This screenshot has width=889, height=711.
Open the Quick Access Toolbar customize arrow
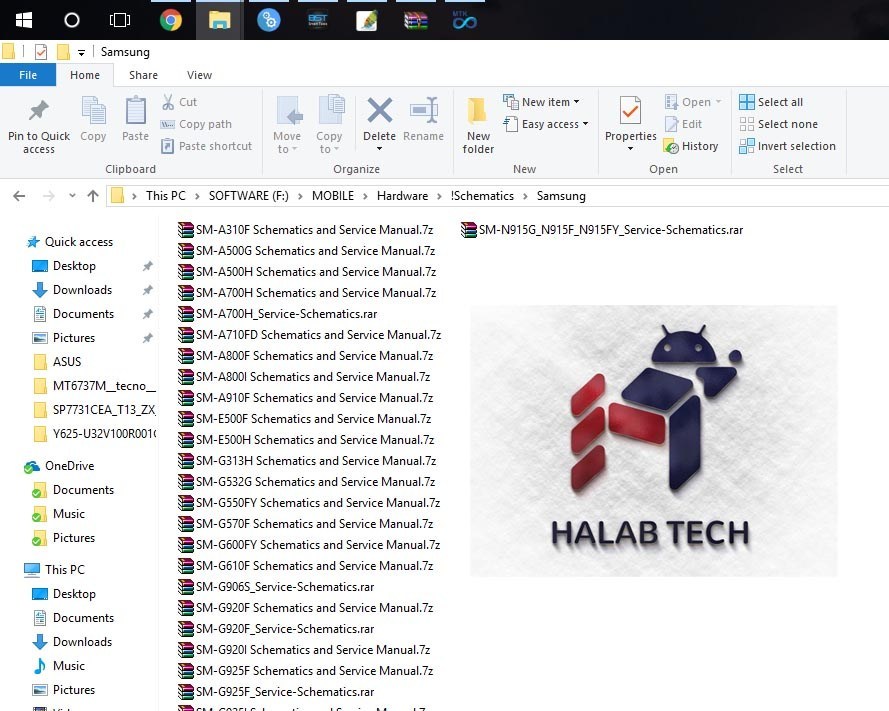pos(82,53)
